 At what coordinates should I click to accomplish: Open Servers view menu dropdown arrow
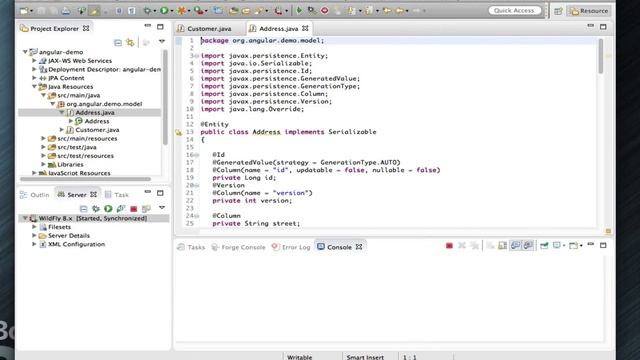pyautogui.click(x=162, y=208)
